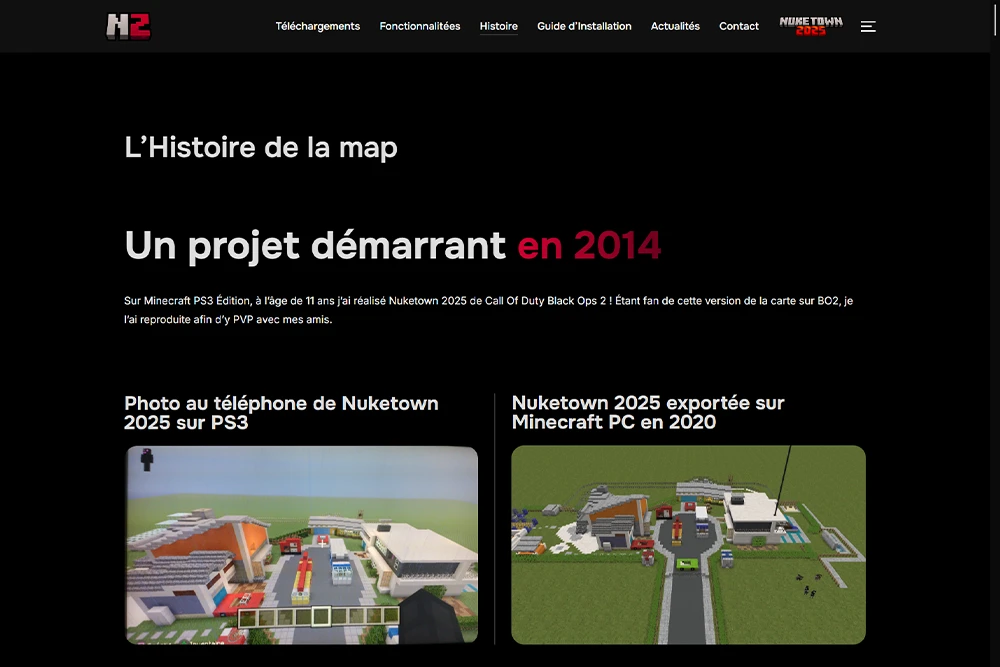
Task: Click the H2 site logo
Action: pyautogui.click(x=128, y=26)
